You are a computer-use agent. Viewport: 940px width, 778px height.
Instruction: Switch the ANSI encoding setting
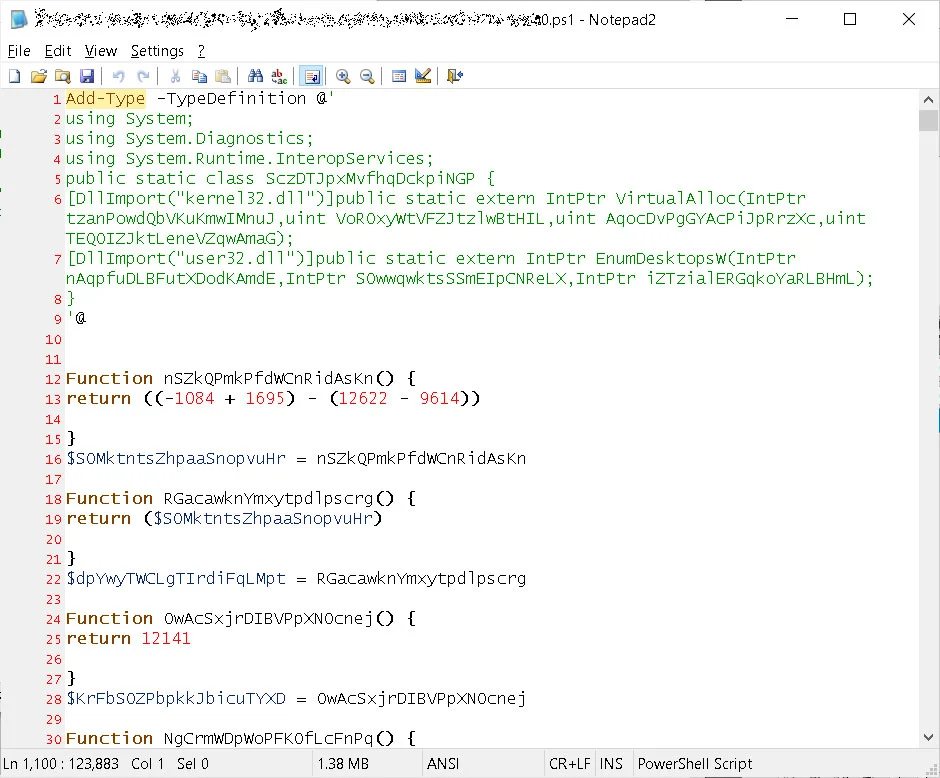click(x=442, y=763)
